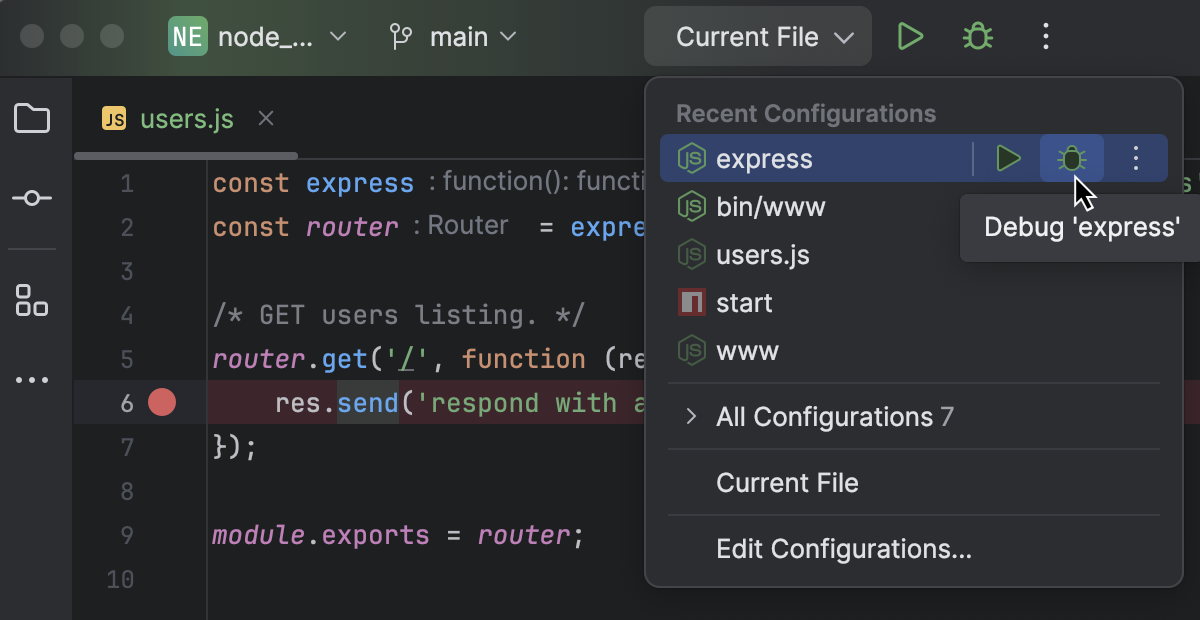Open the Project tool window

click(x=32, y=118)
